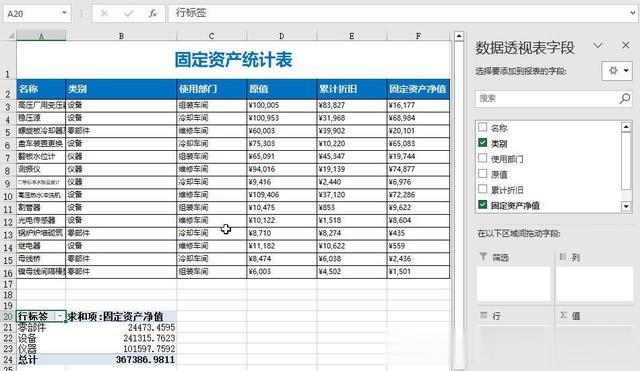Viewport: 640px width, 371px height.
Task: Click the cell containing 割管器
Action: pyautogui.click(x=41, y=208)
